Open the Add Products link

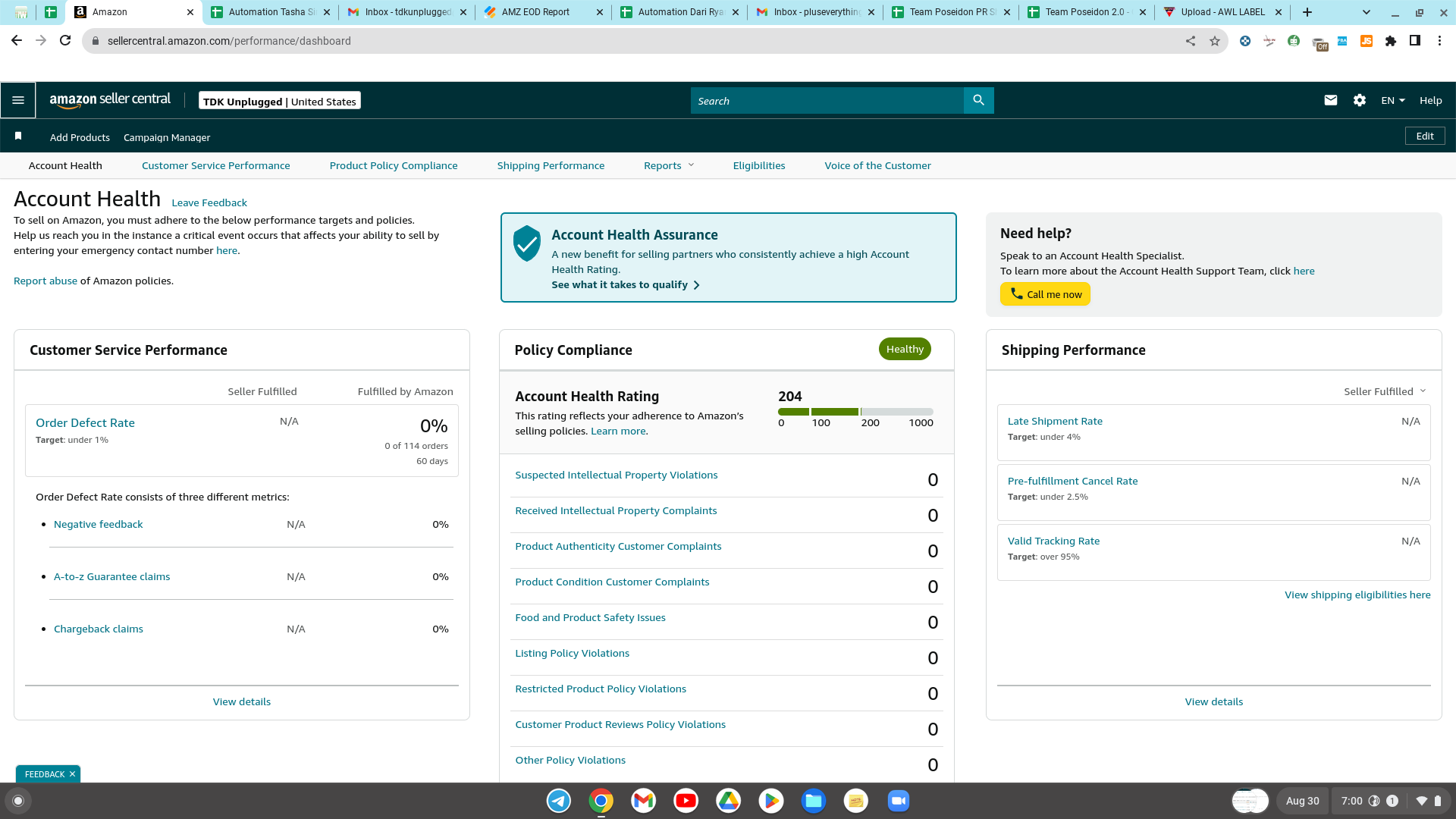pyautogui.click(x=80, y=137)
